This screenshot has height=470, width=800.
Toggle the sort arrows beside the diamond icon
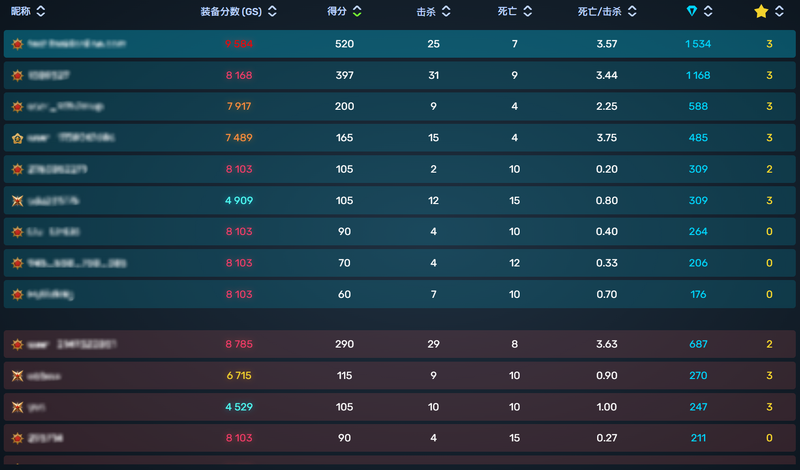click(x=708, y=11)
